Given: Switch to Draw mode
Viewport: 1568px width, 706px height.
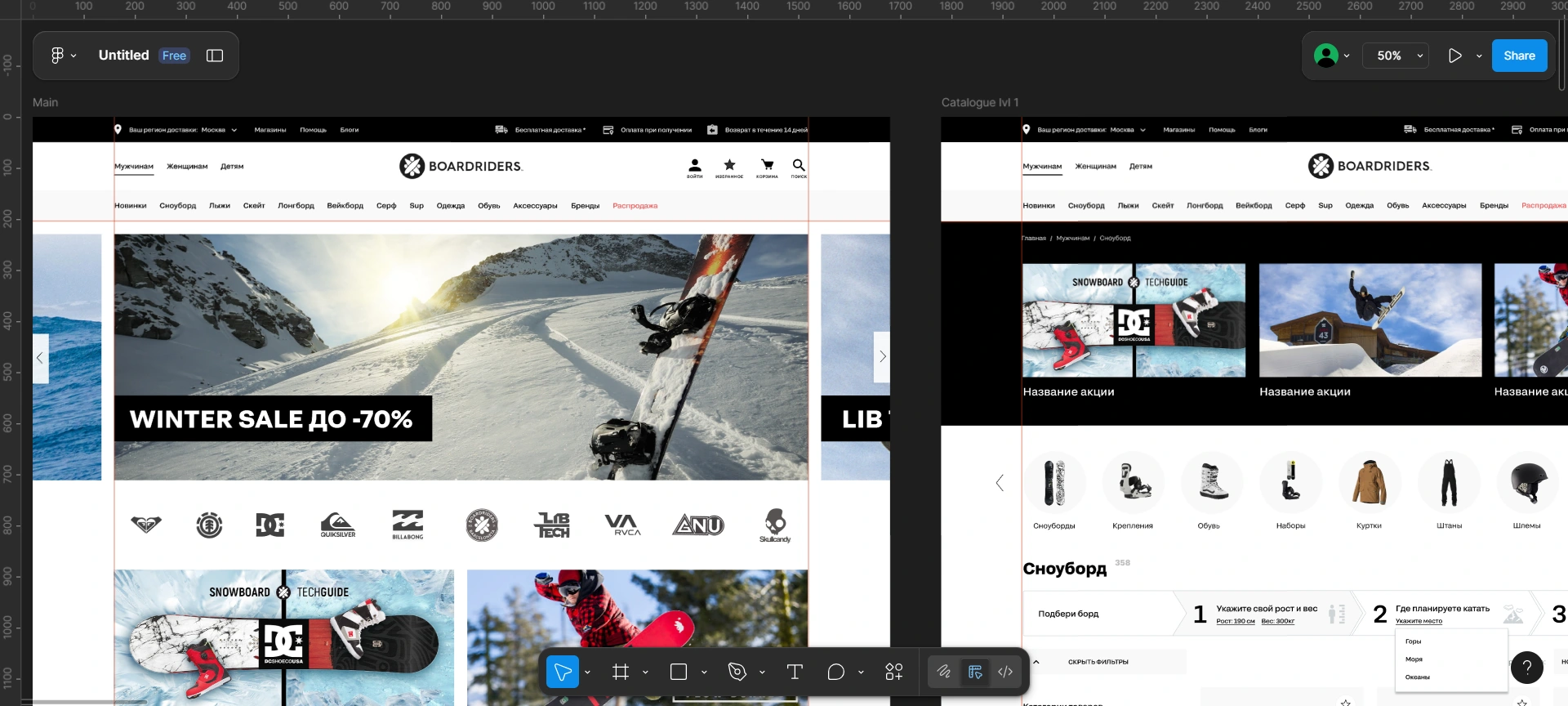Looking at the screenshot, I should tap(944, 672).
